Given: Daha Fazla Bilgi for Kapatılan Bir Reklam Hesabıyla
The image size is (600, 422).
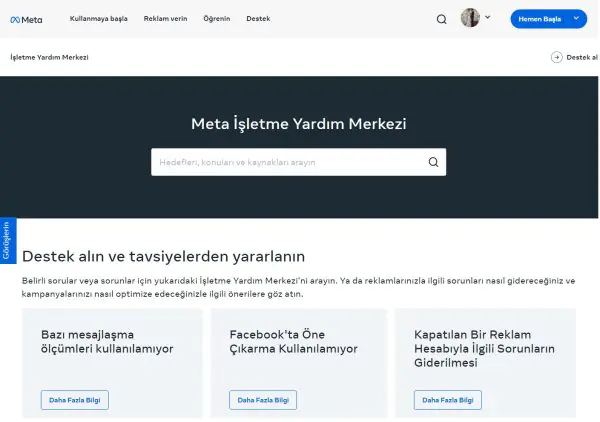Looking at the screenshot, I should tap(448, 400).
